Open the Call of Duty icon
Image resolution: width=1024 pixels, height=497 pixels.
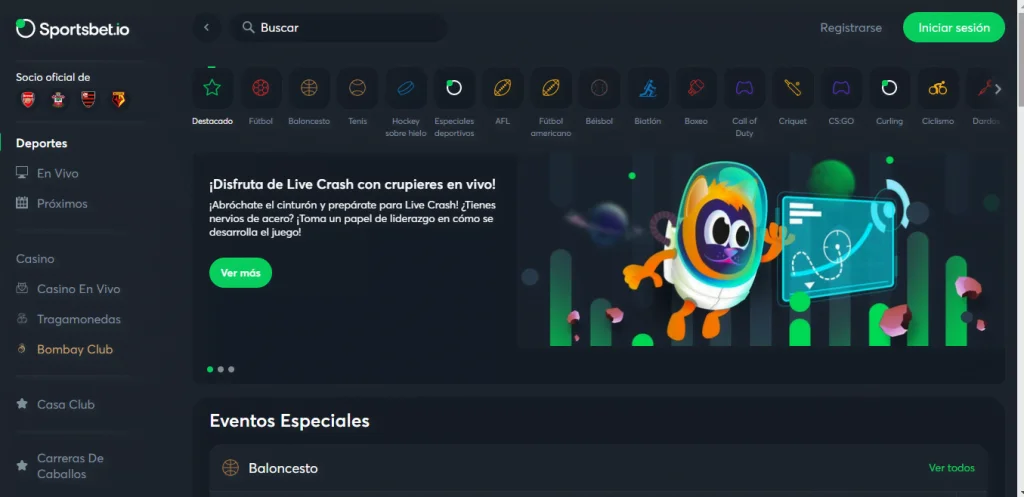click(744, 88)
